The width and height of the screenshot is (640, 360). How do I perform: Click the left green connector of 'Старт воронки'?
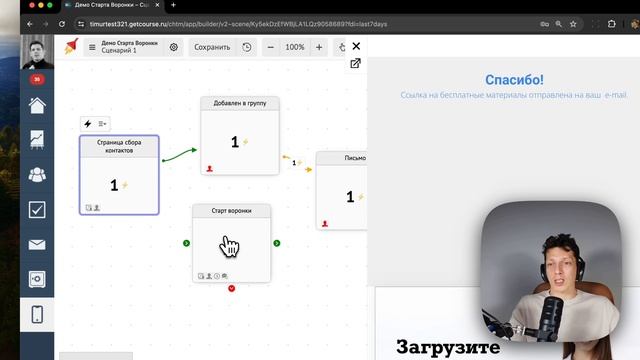[x=187, y=243]
